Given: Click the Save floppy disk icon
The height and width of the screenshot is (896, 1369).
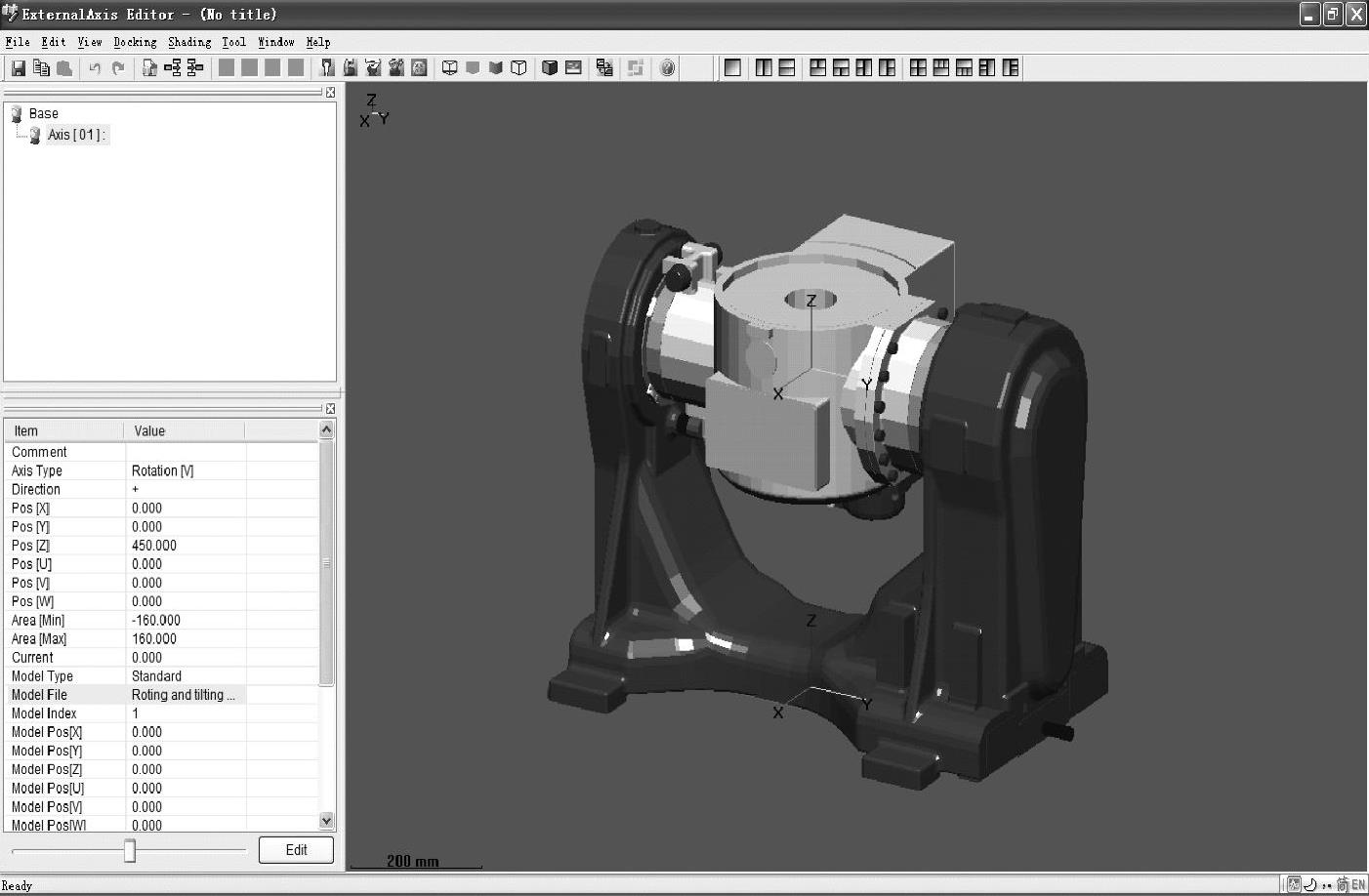Looking at the screenshot, I should 19,67.
